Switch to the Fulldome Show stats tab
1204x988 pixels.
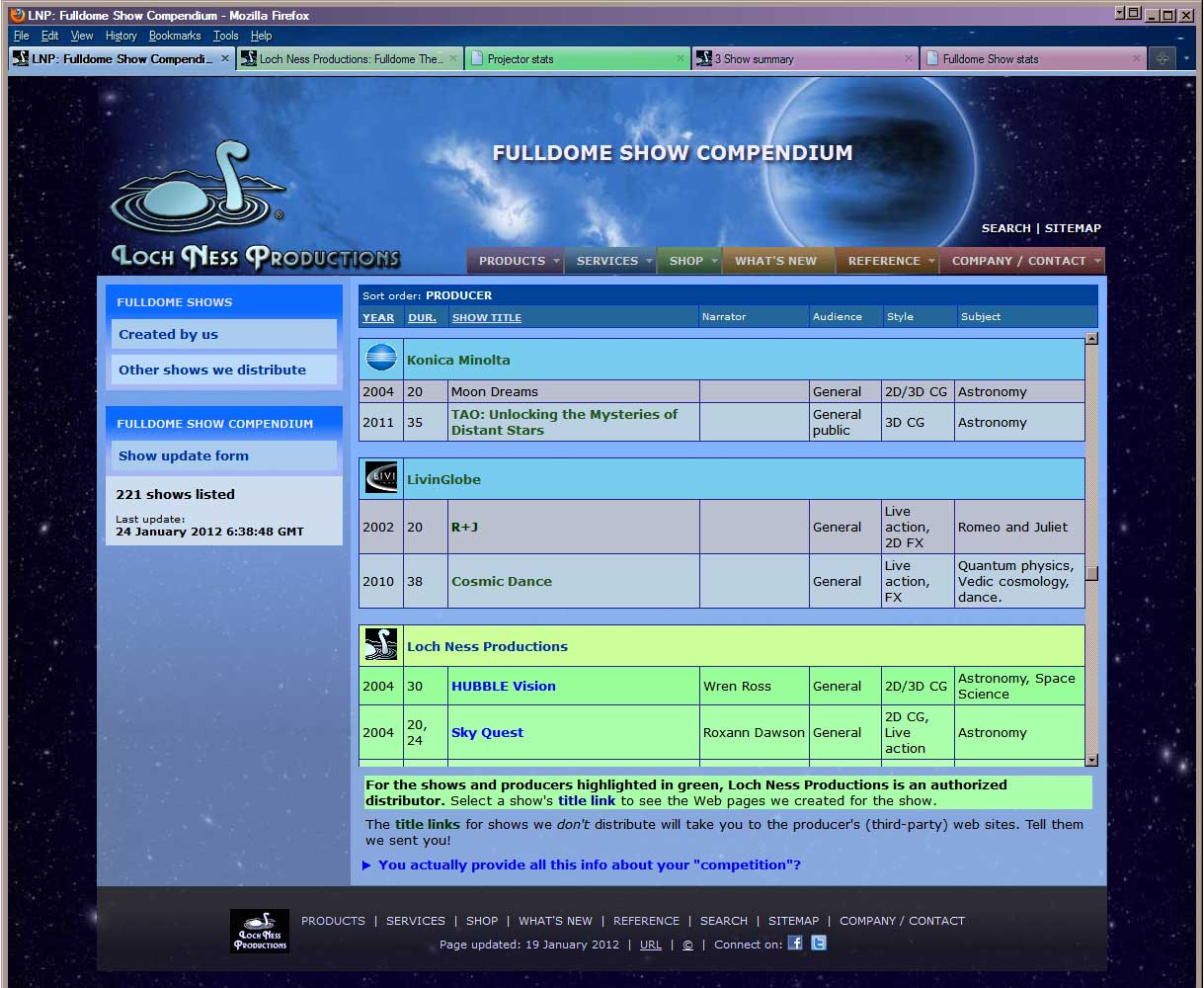pos(1032,58)
